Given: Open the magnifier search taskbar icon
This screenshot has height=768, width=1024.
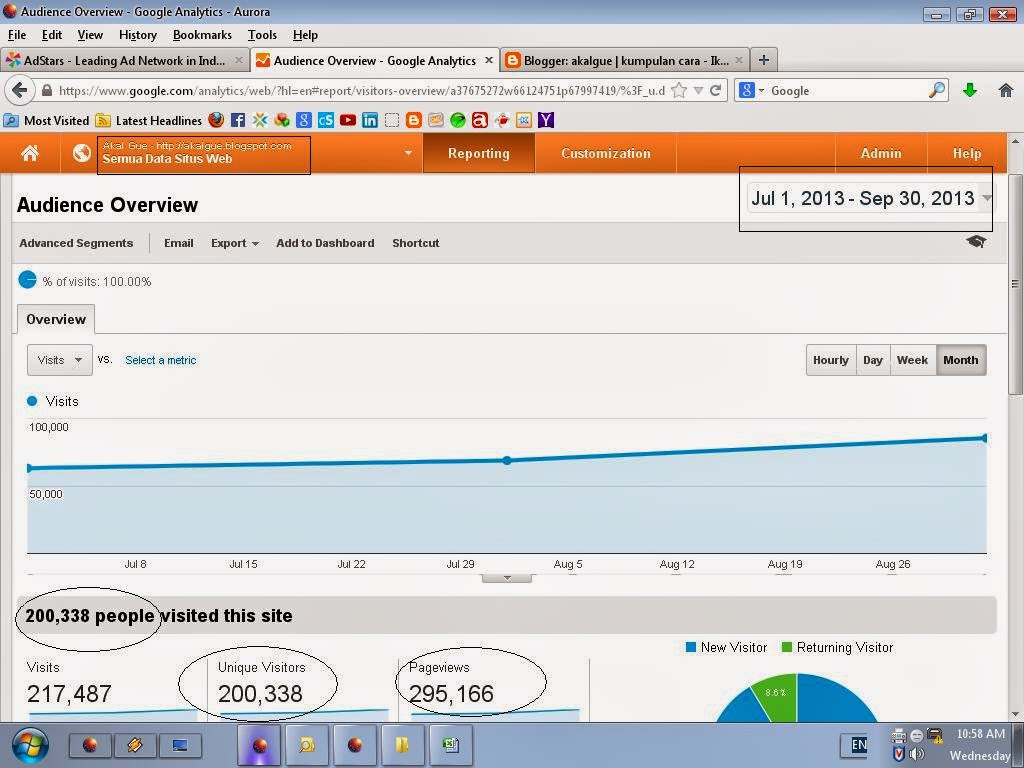Looking at the screenshot, I should [306, 744].
